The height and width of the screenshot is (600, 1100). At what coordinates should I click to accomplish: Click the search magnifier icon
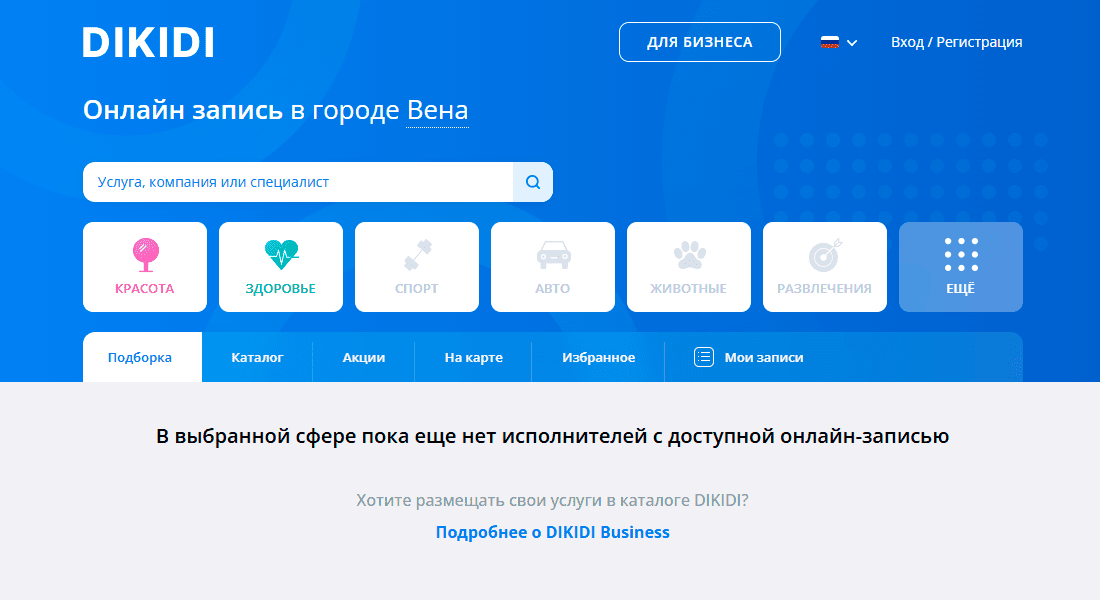tap(533, 182)
